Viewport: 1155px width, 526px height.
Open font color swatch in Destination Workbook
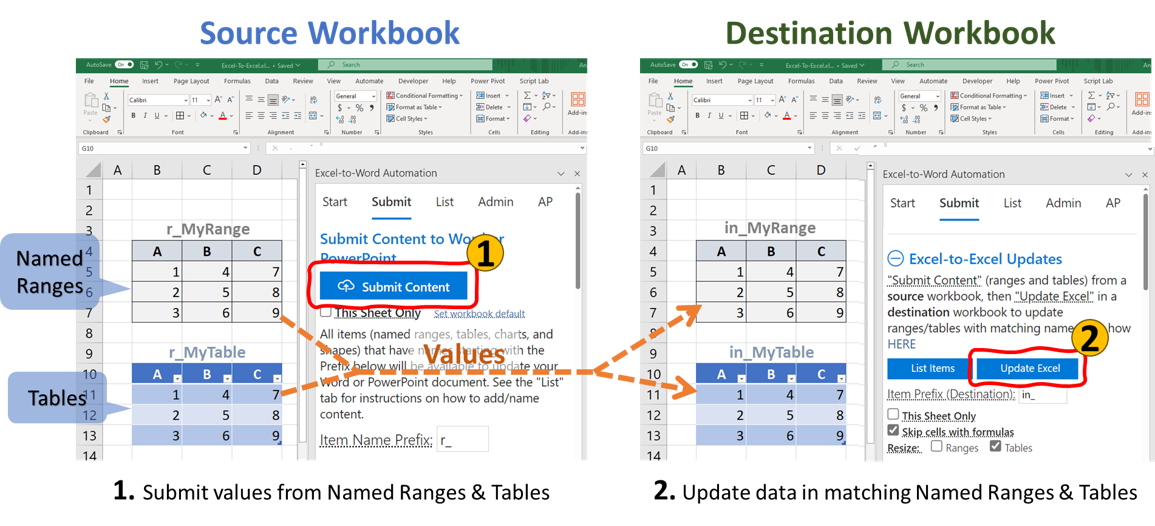787,116
